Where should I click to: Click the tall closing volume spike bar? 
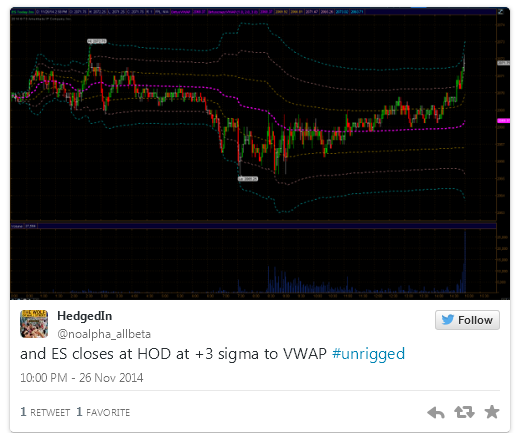coord(465,262)
